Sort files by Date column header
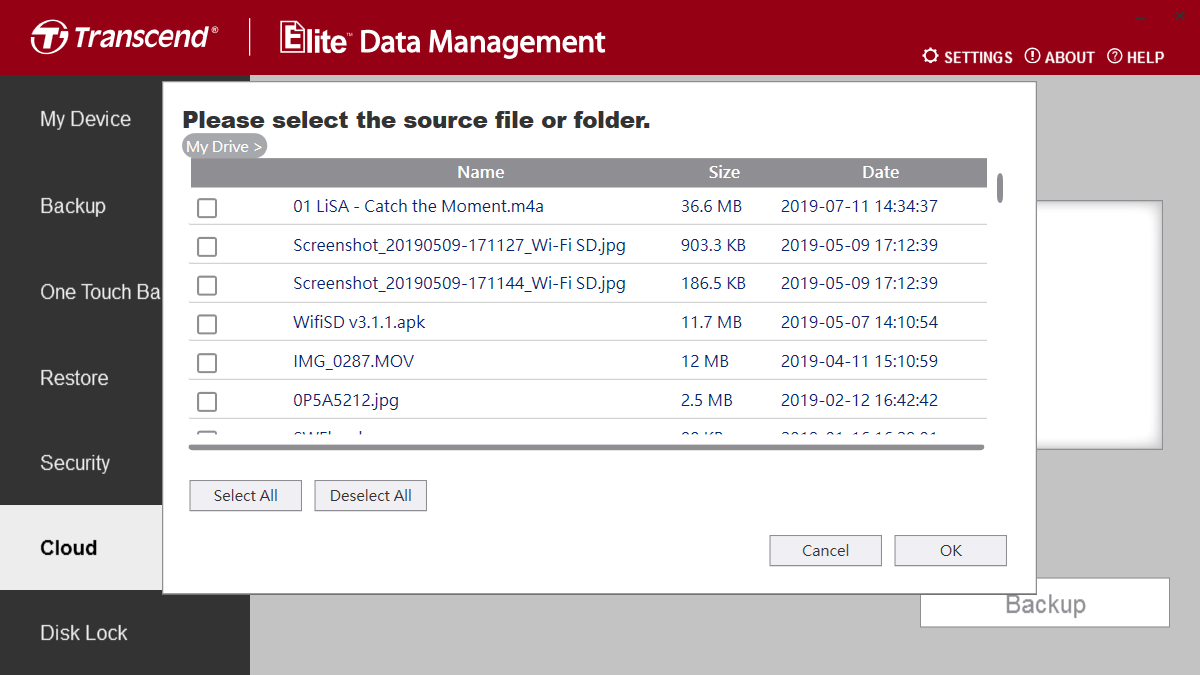 tap(880, 172)
